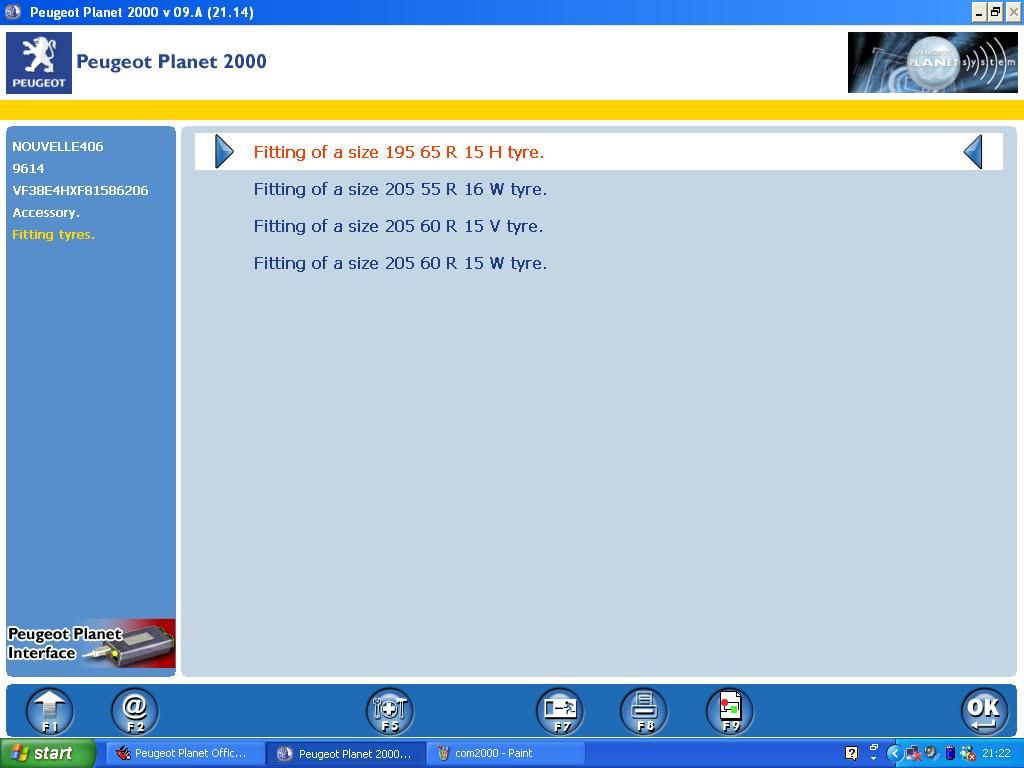Image resolution: width=1024 pixels, height=768 pixels.
Task: Switch to Peugeot Planet 2000 taskbar item
Action: pos(347,753)
